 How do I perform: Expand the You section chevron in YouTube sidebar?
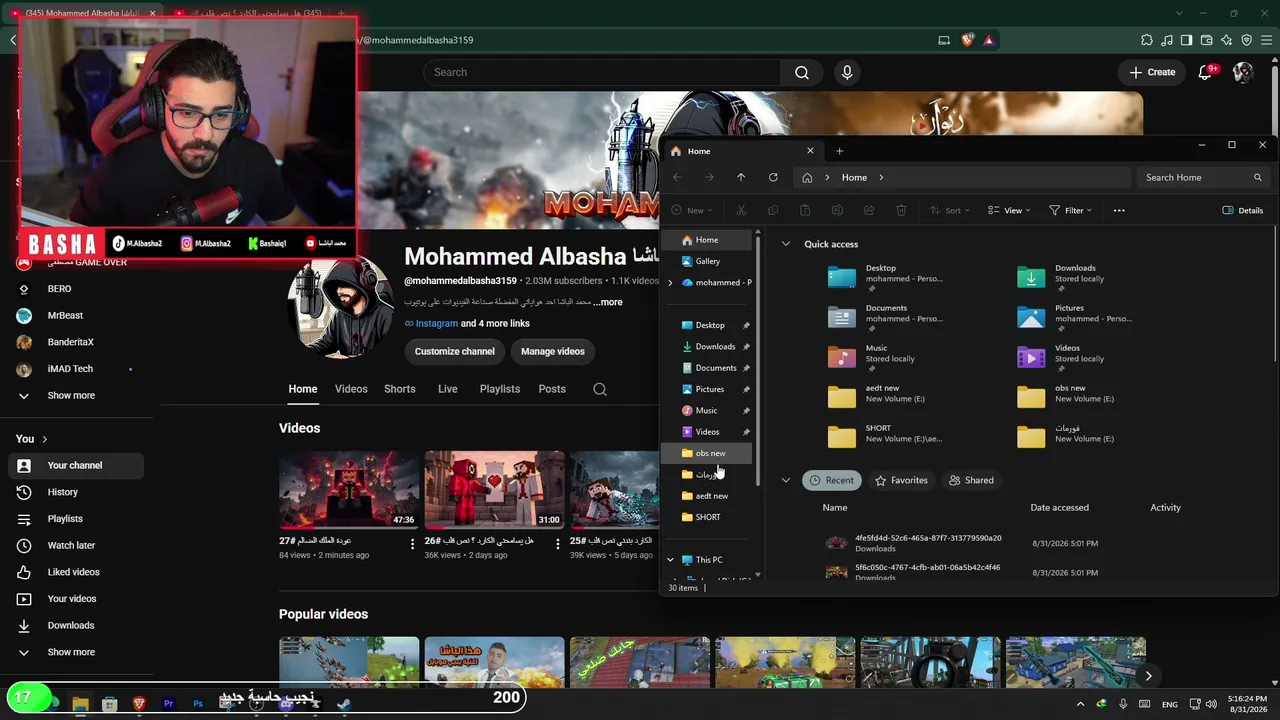(x=44, y=439)
